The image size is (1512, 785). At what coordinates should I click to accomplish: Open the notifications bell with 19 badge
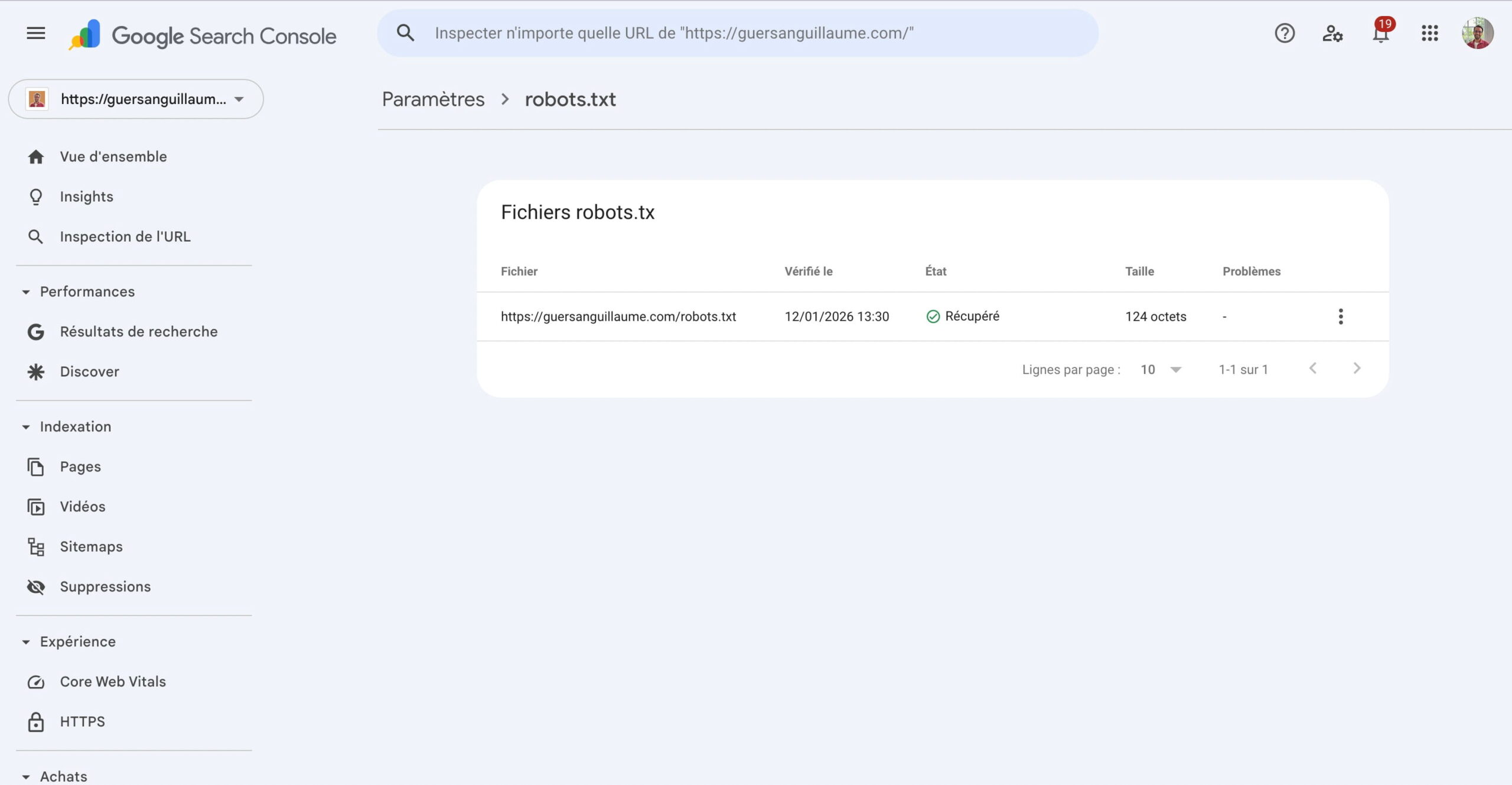[x=1380, y=33]
